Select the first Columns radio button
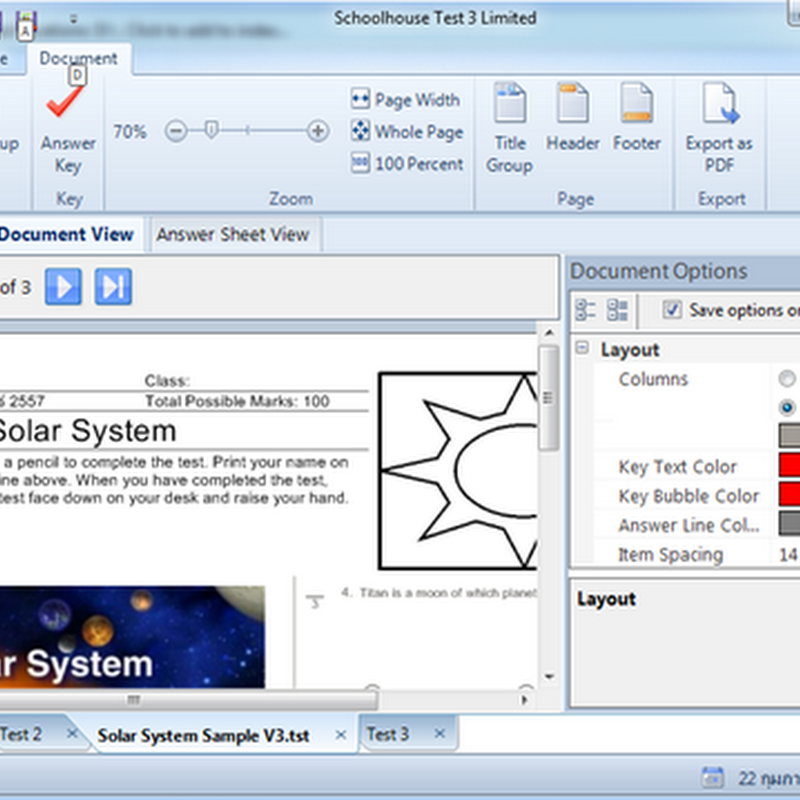The image size is (800, 800). [787, 379]
